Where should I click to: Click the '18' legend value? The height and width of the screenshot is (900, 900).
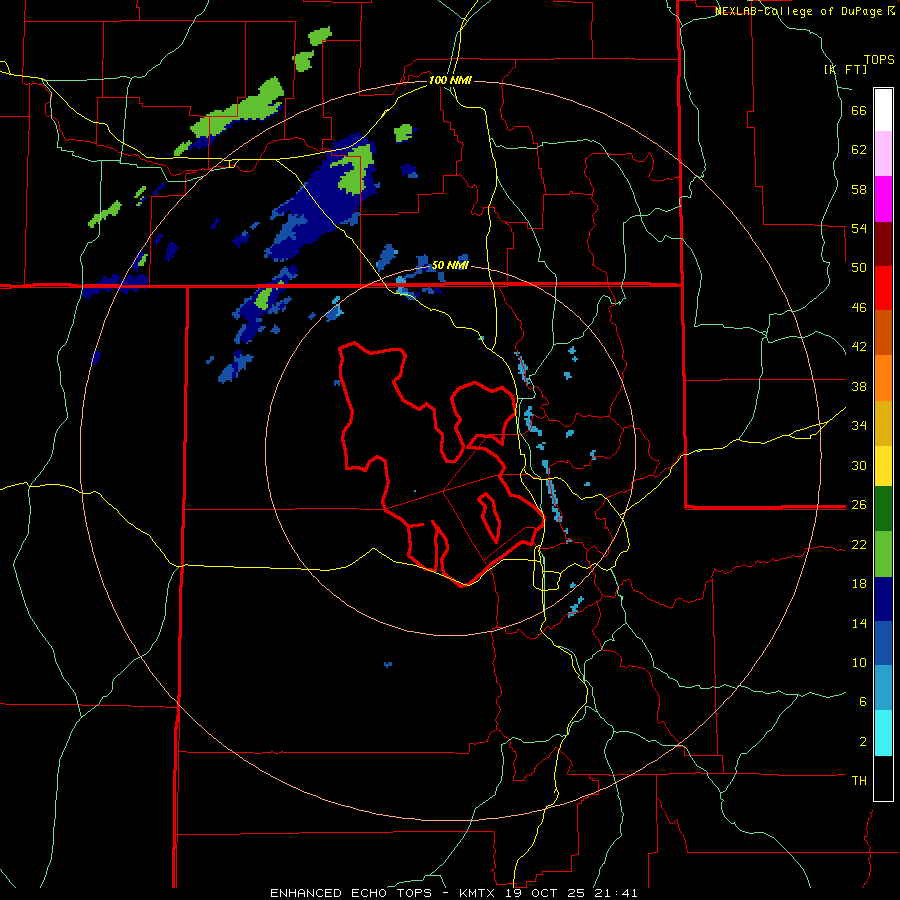point(859,584)
